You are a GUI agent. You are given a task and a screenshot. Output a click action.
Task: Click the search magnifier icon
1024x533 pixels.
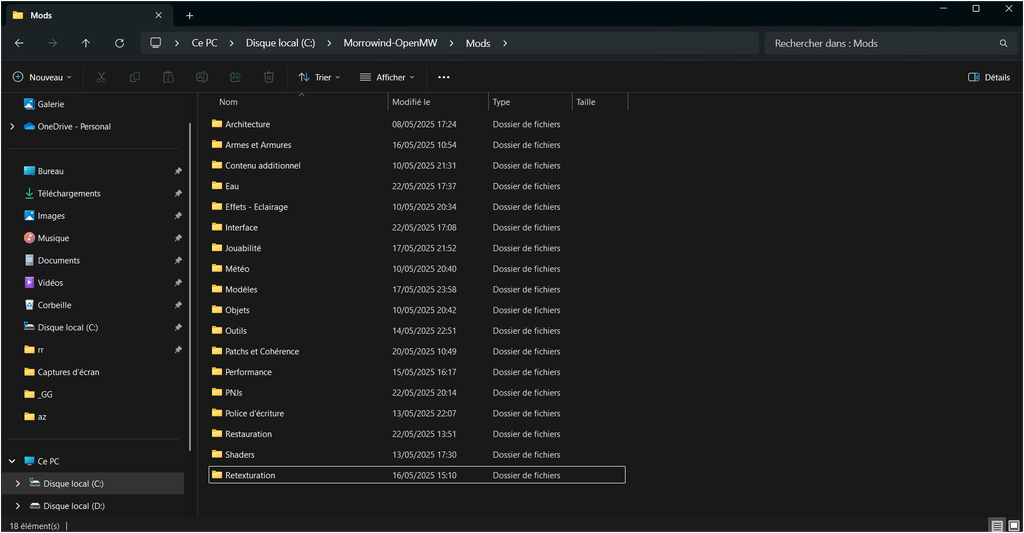pyautogui.click(x=1003, y=43)
